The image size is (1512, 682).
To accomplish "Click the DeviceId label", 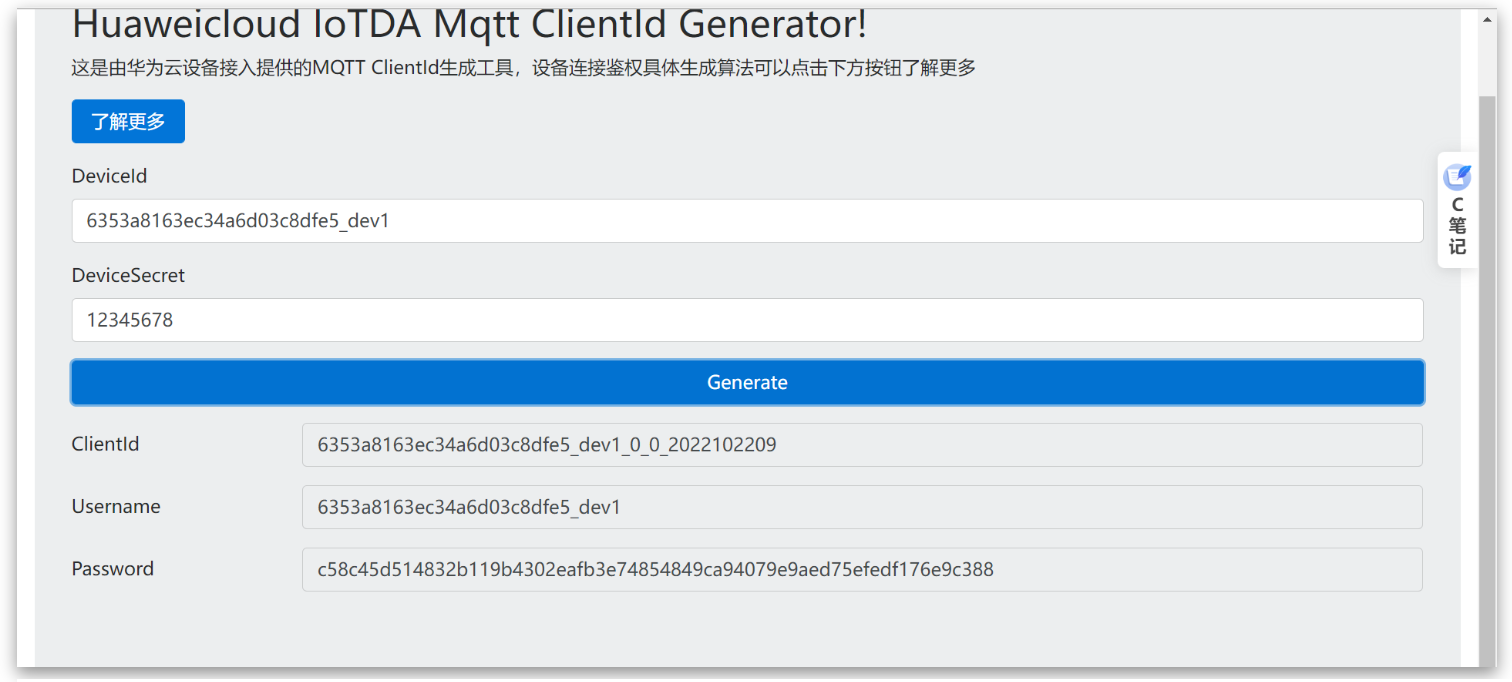I will point(109,176).
